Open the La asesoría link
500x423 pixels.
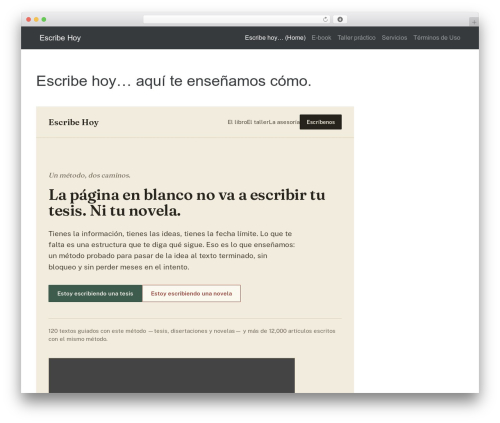[x=284, y=122]
